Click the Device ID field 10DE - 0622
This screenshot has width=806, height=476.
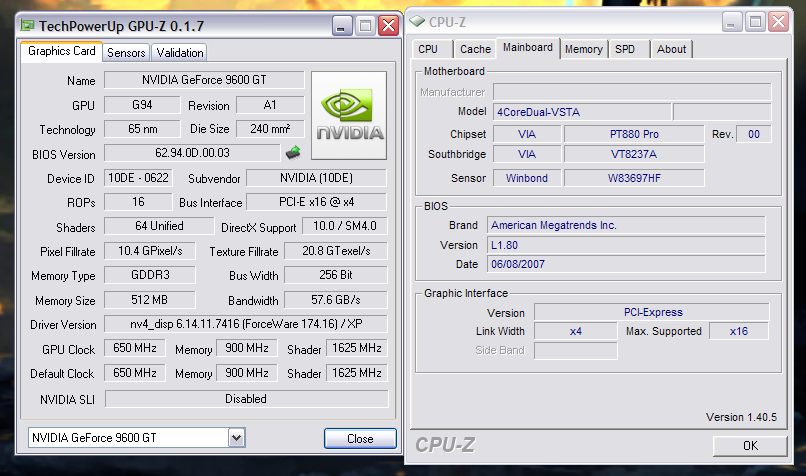click(x=138, y=178)
